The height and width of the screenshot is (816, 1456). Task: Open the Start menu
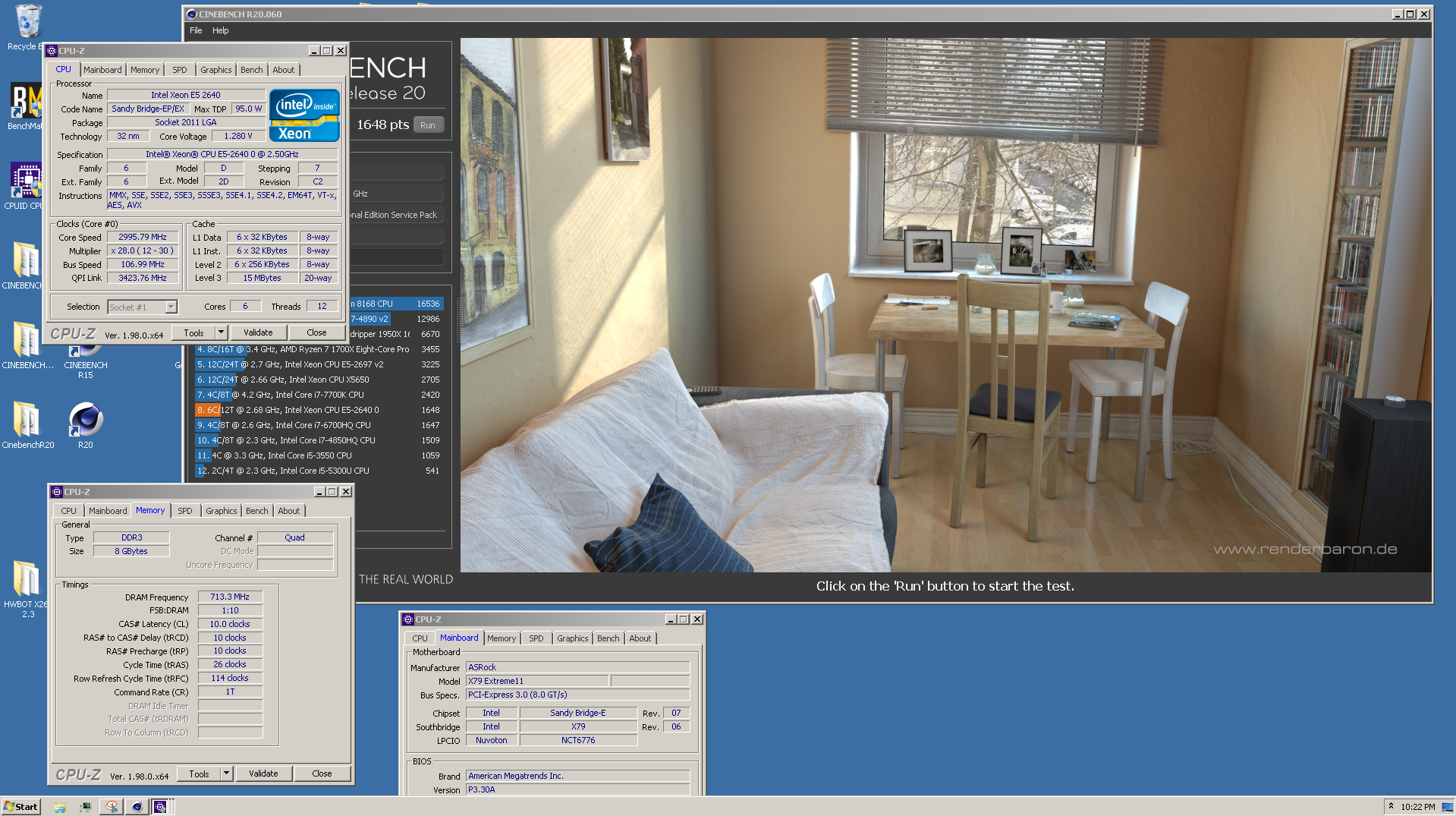[x=20, y=807]
